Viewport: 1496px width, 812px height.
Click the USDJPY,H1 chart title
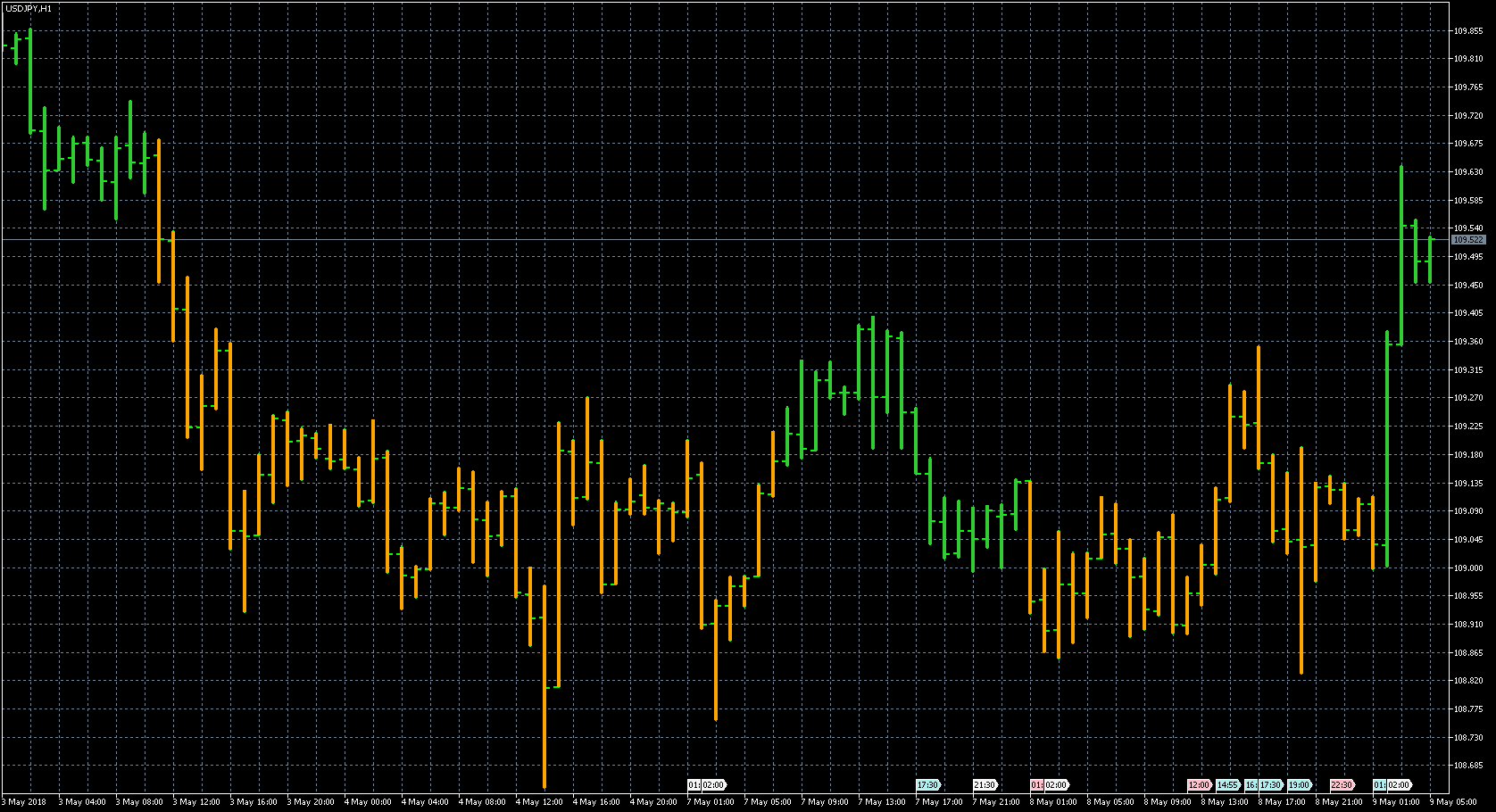[29, 8]
